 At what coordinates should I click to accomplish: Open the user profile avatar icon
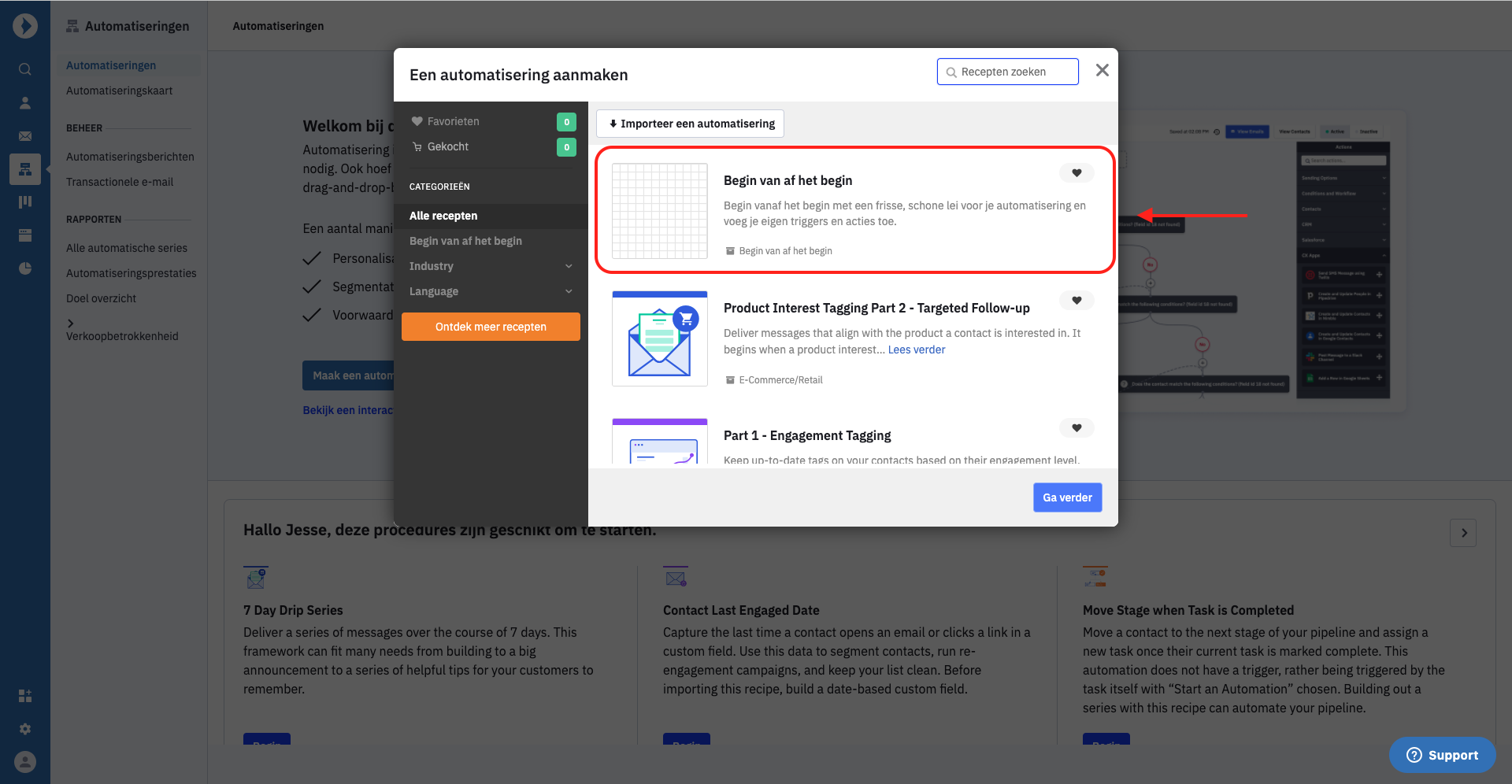tap(25, 762)
